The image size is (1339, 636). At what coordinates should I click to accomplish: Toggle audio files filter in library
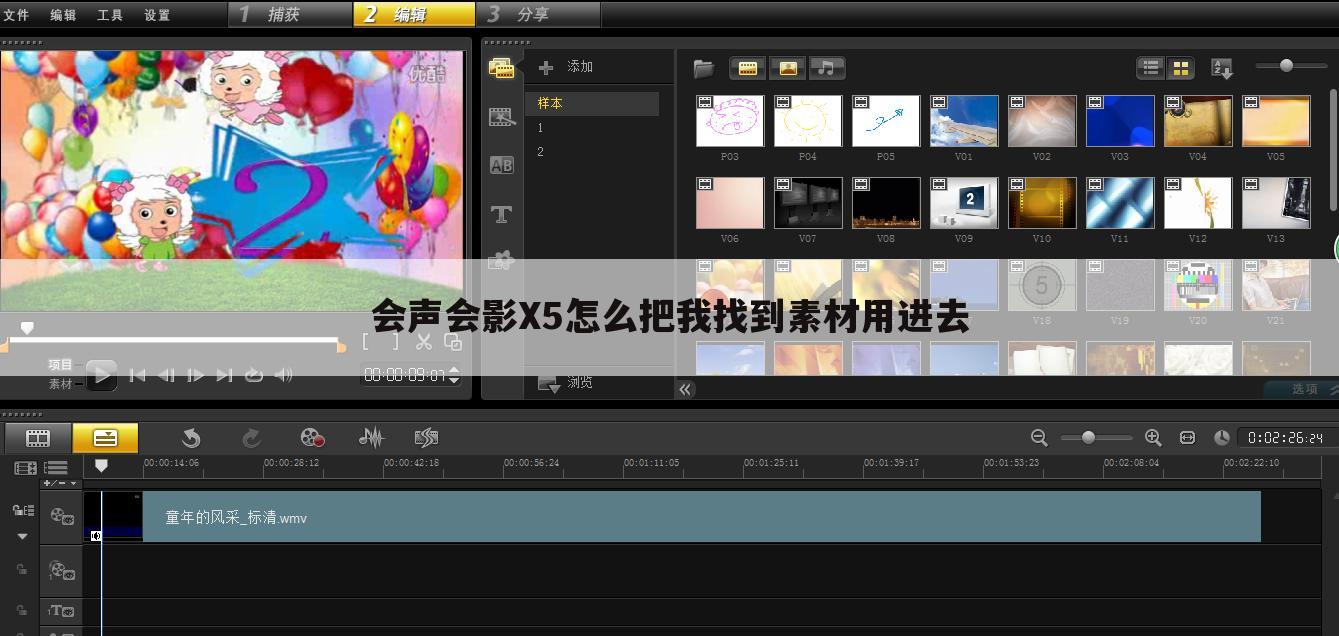826,68
